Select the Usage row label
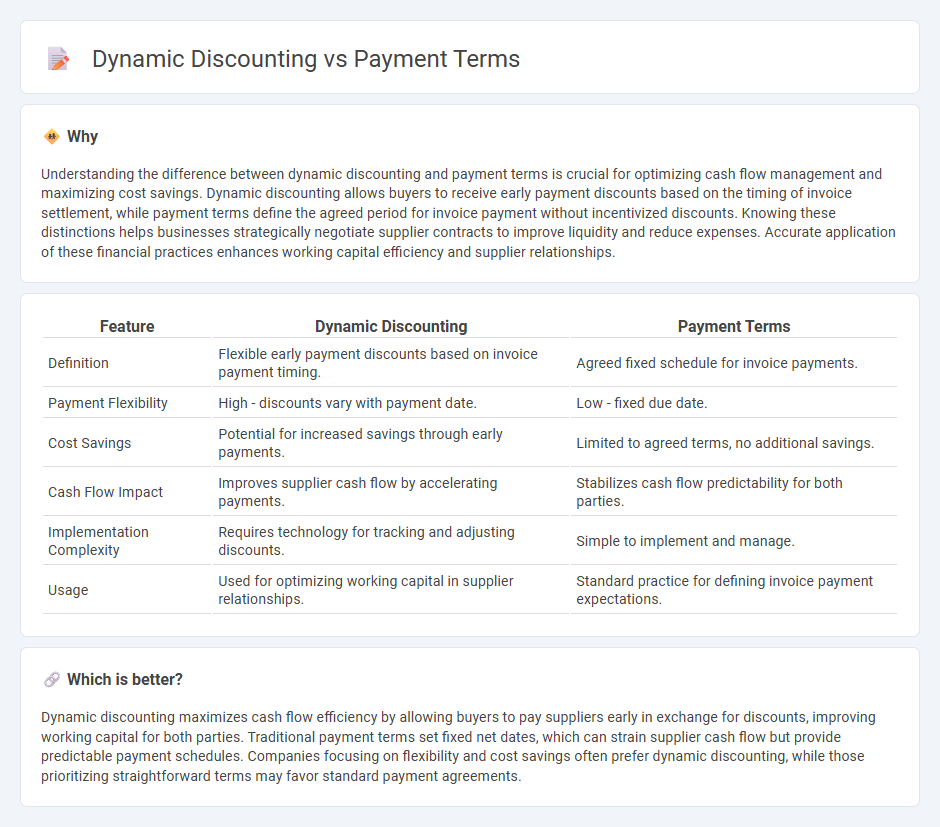 click(68, 590)
